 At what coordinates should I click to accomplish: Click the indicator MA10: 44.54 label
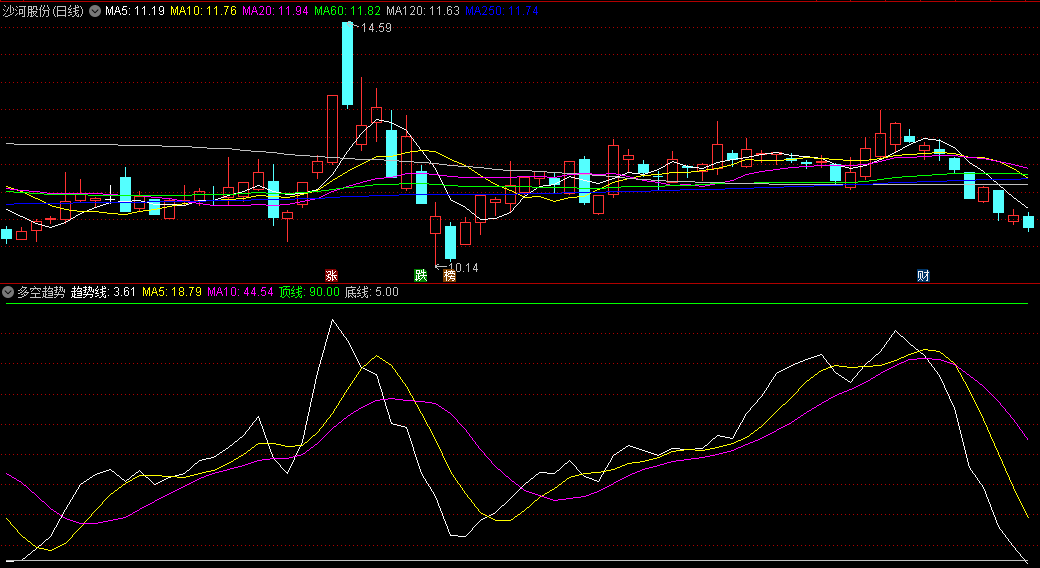click(240, 292)
